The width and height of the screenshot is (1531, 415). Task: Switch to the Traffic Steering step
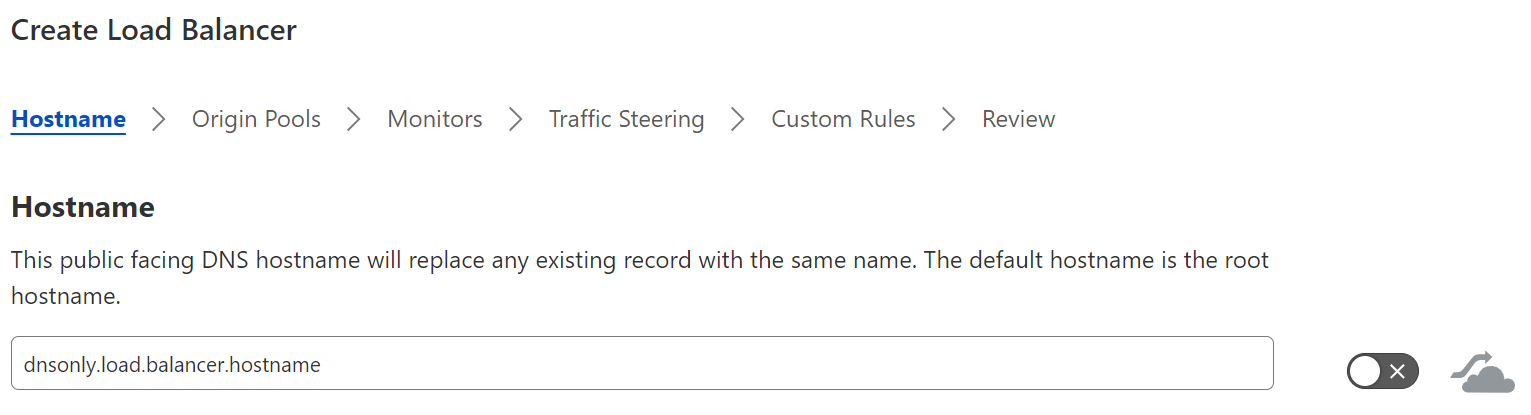[x=627, y=120]
